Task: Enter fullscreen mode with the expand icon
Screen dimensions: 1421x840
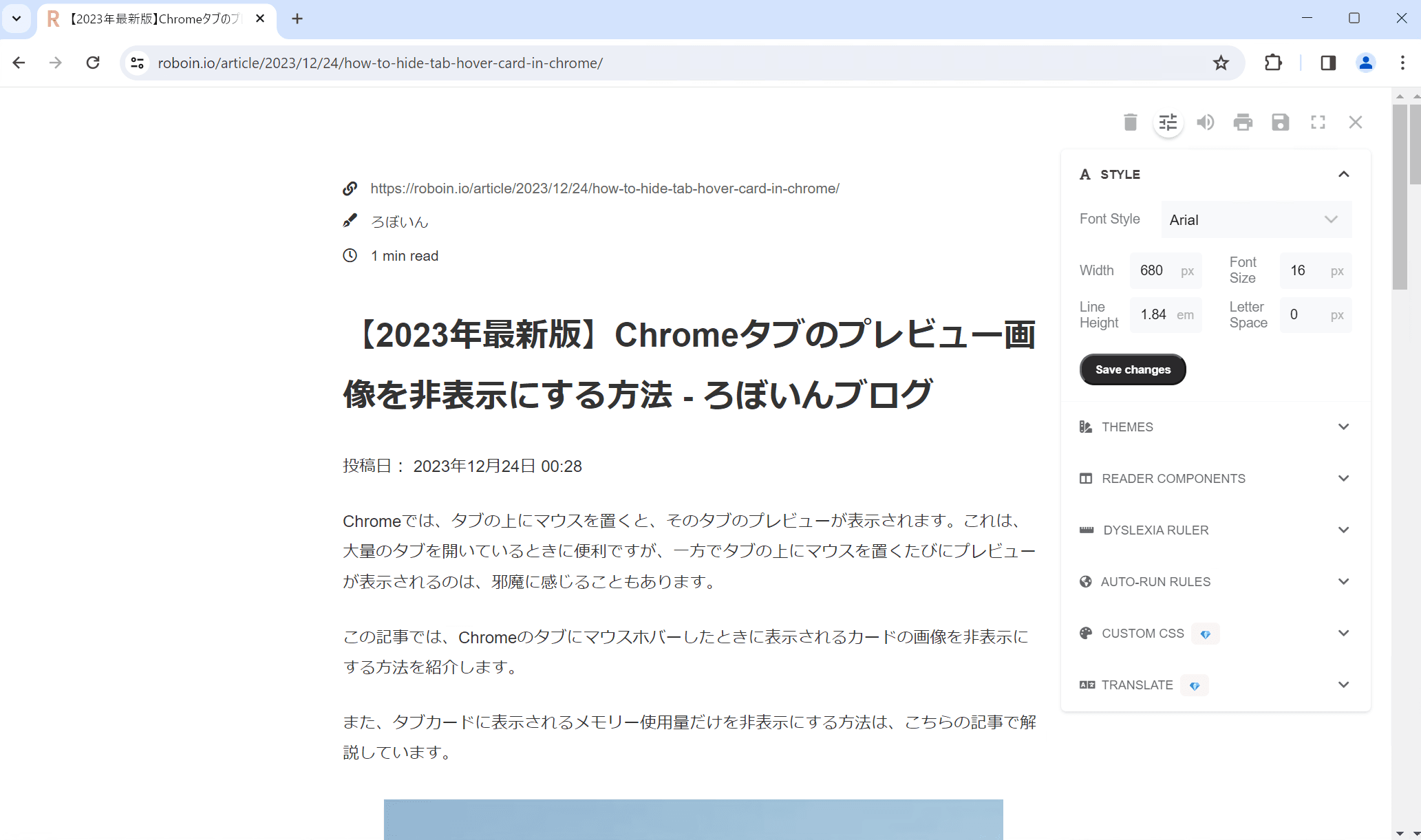Action: pos(1318,122)
